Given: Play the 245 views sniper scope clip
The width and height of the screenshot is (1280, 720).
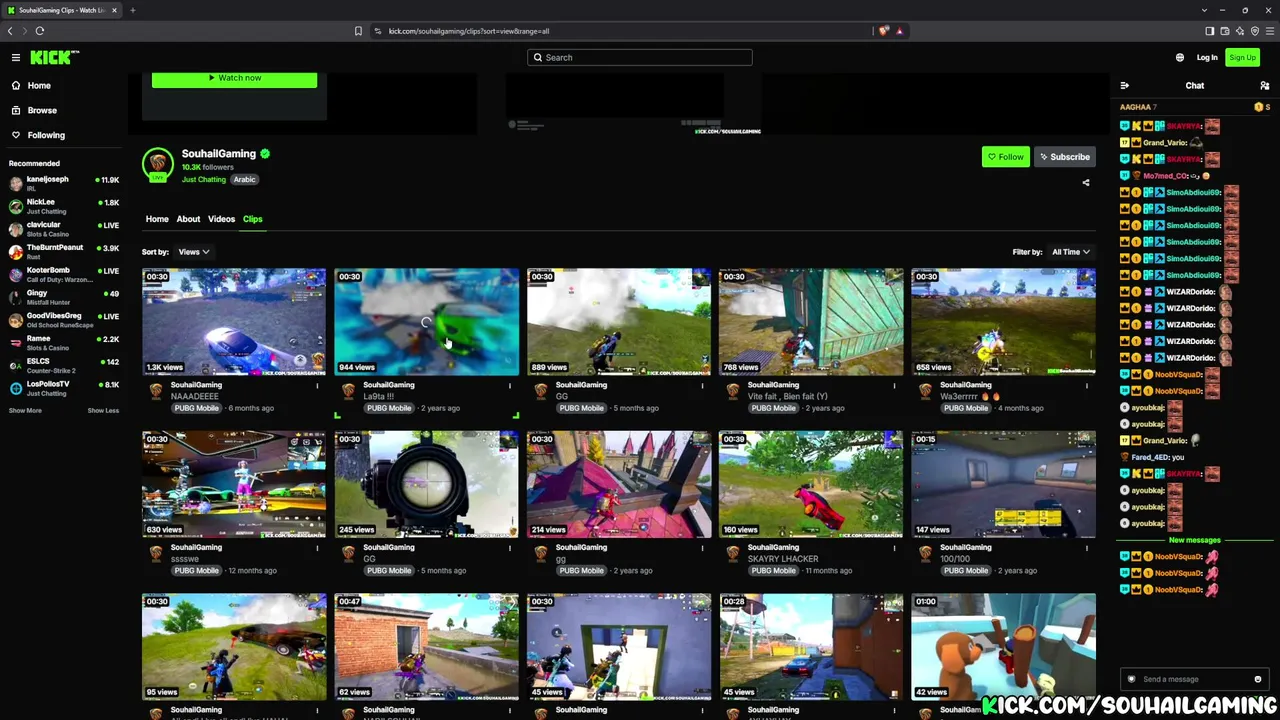Looking at the screenshot, I should click(x=426, y=484).
